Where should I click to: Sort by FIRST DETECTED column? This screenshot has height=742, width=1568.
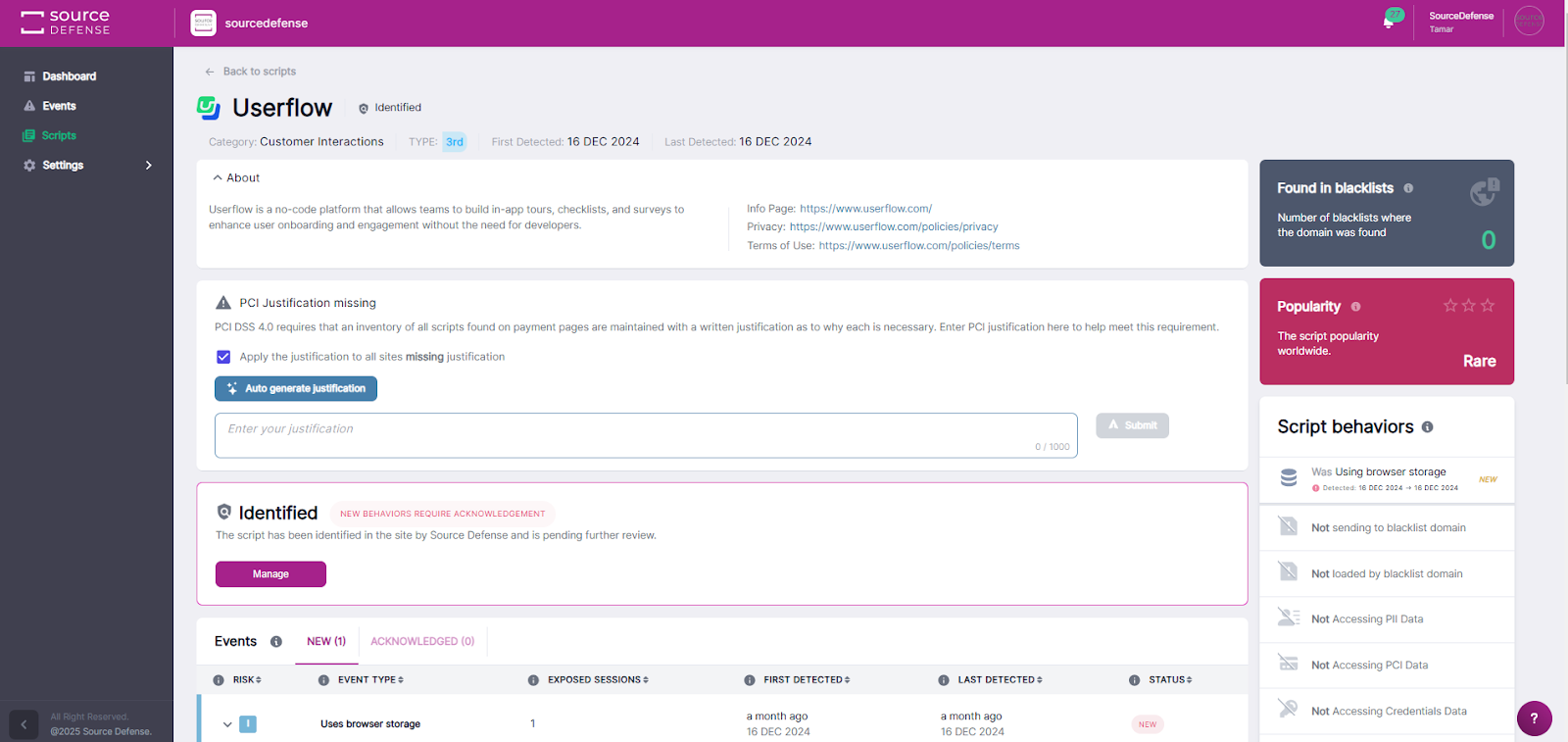point(848,680)
